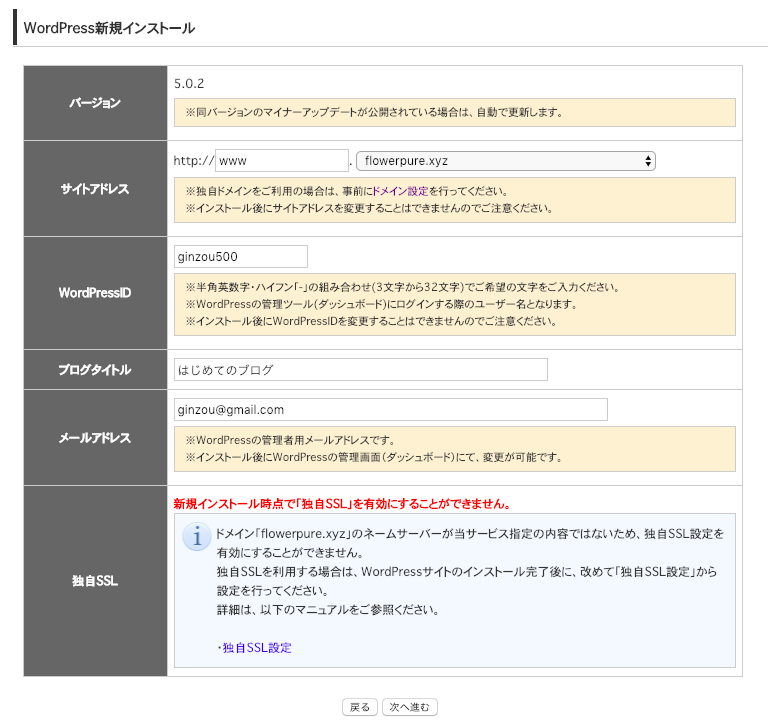Click the text 詳細は、以下のマニュアルをご参照ください
The height and width of the screenshot is (725, 780).
328,610
